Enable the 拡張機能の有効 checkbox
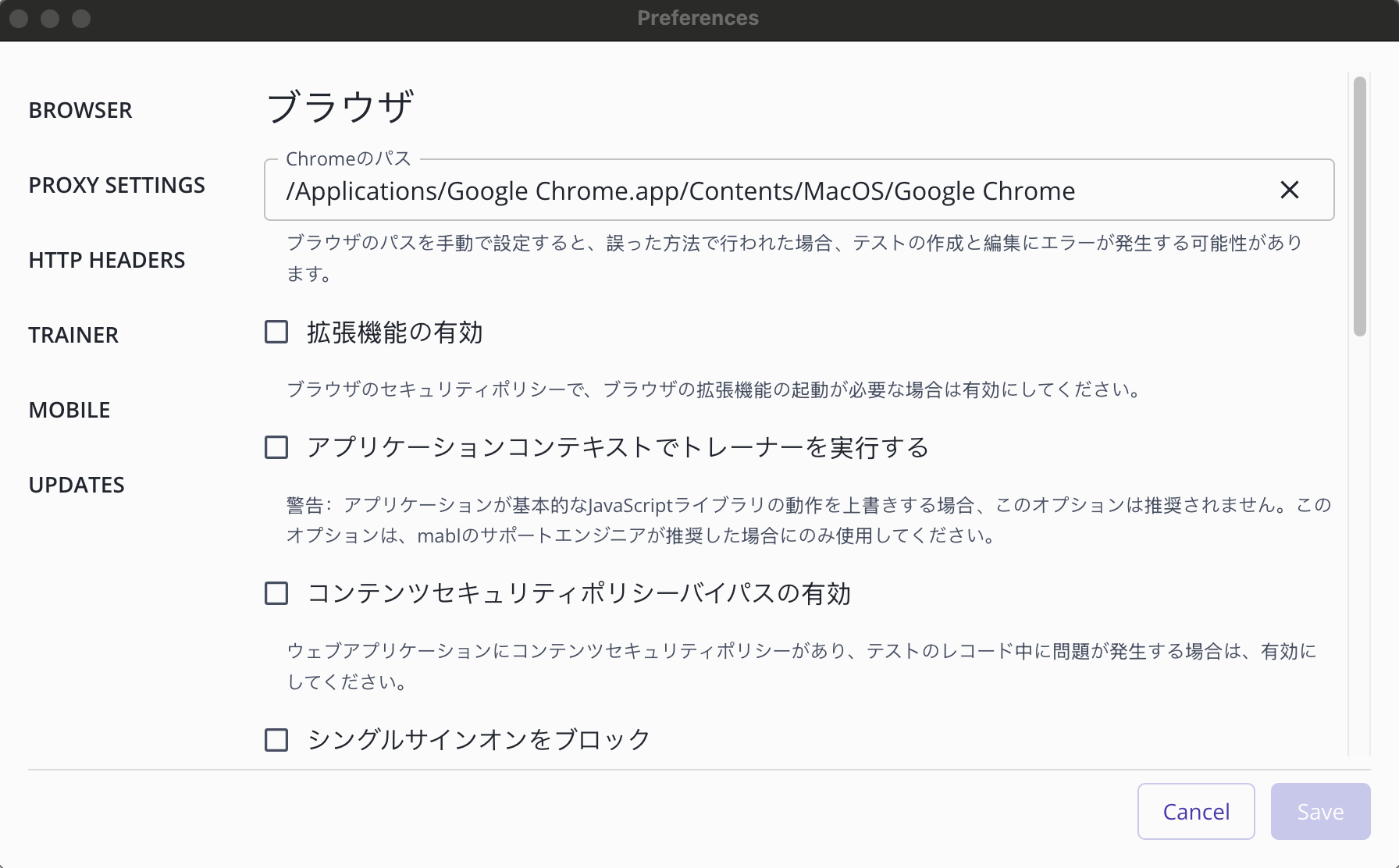This screenshot has height=868, width=1399. coord(276,332)
